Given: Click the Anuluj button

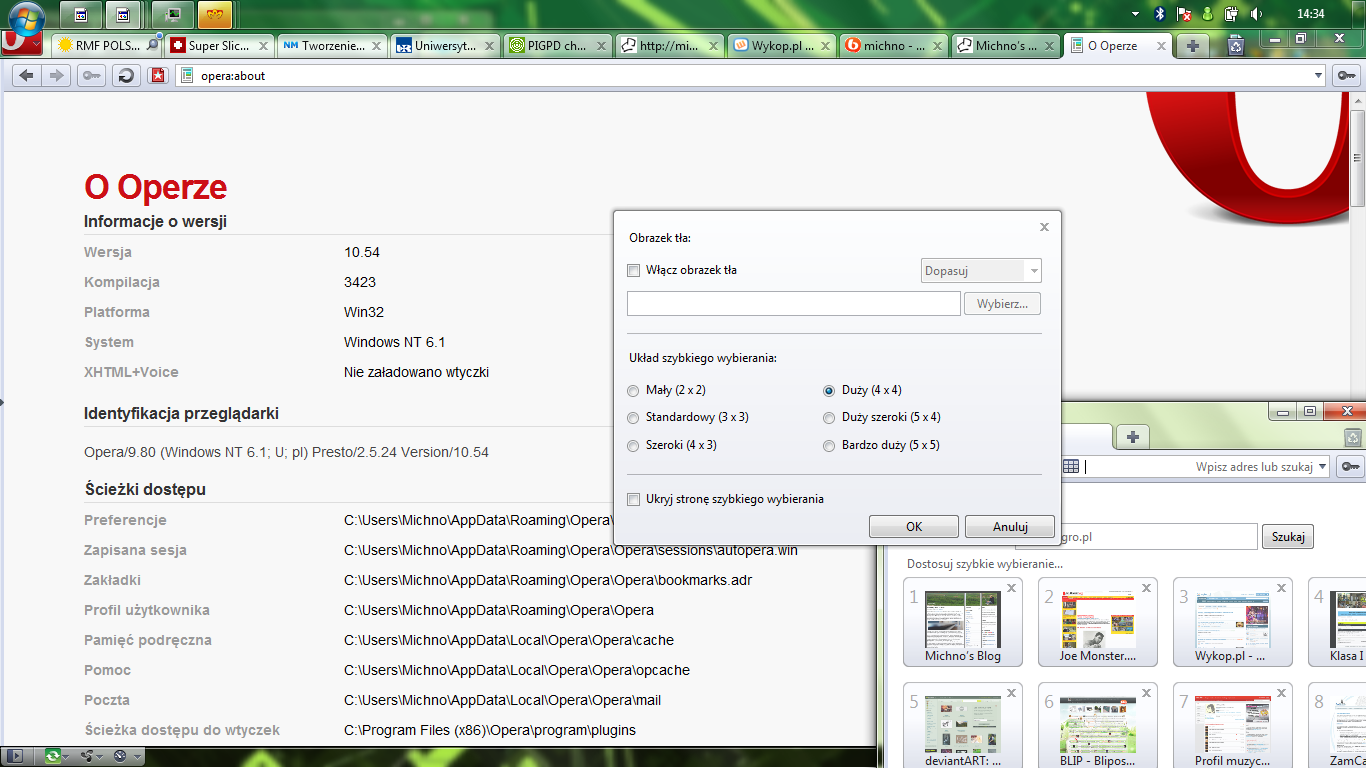Looking at the screenshot, I should [x=1010, y=527].
